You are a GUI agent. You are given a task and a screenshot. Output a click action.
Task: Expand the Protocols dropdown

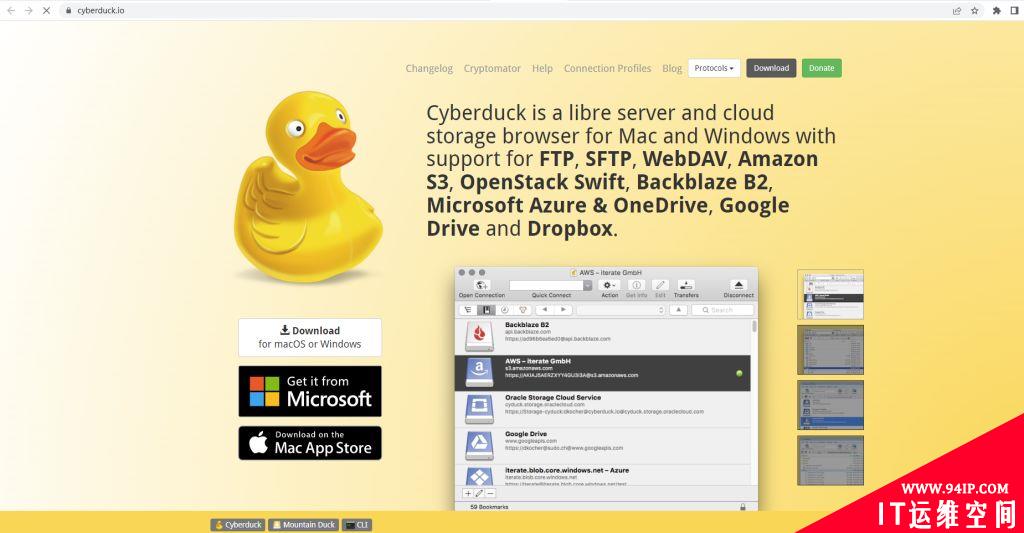pyautogui.click(x=714, y=68)
